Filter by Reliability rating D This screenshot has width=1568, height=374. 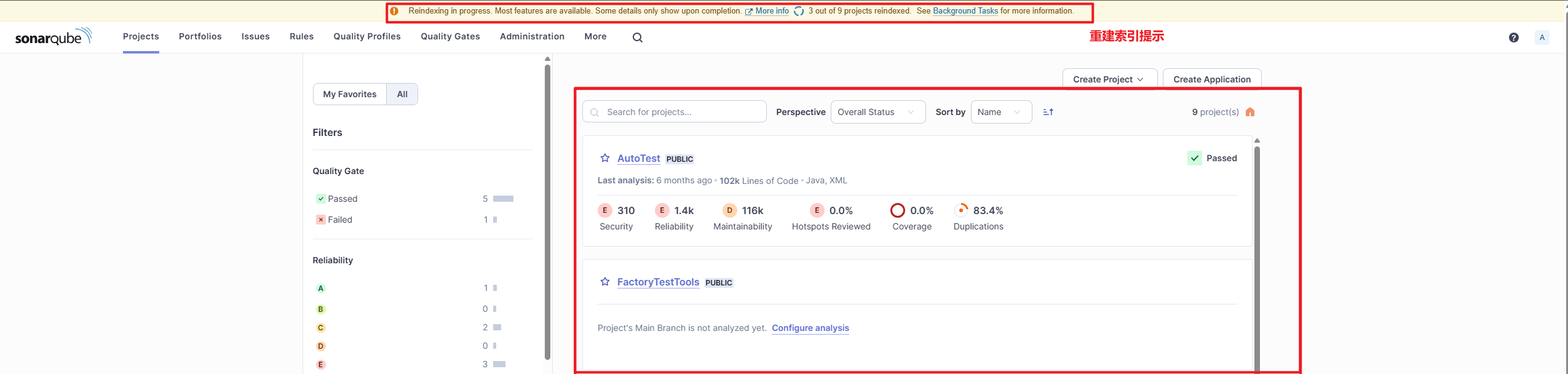point(320,346)
